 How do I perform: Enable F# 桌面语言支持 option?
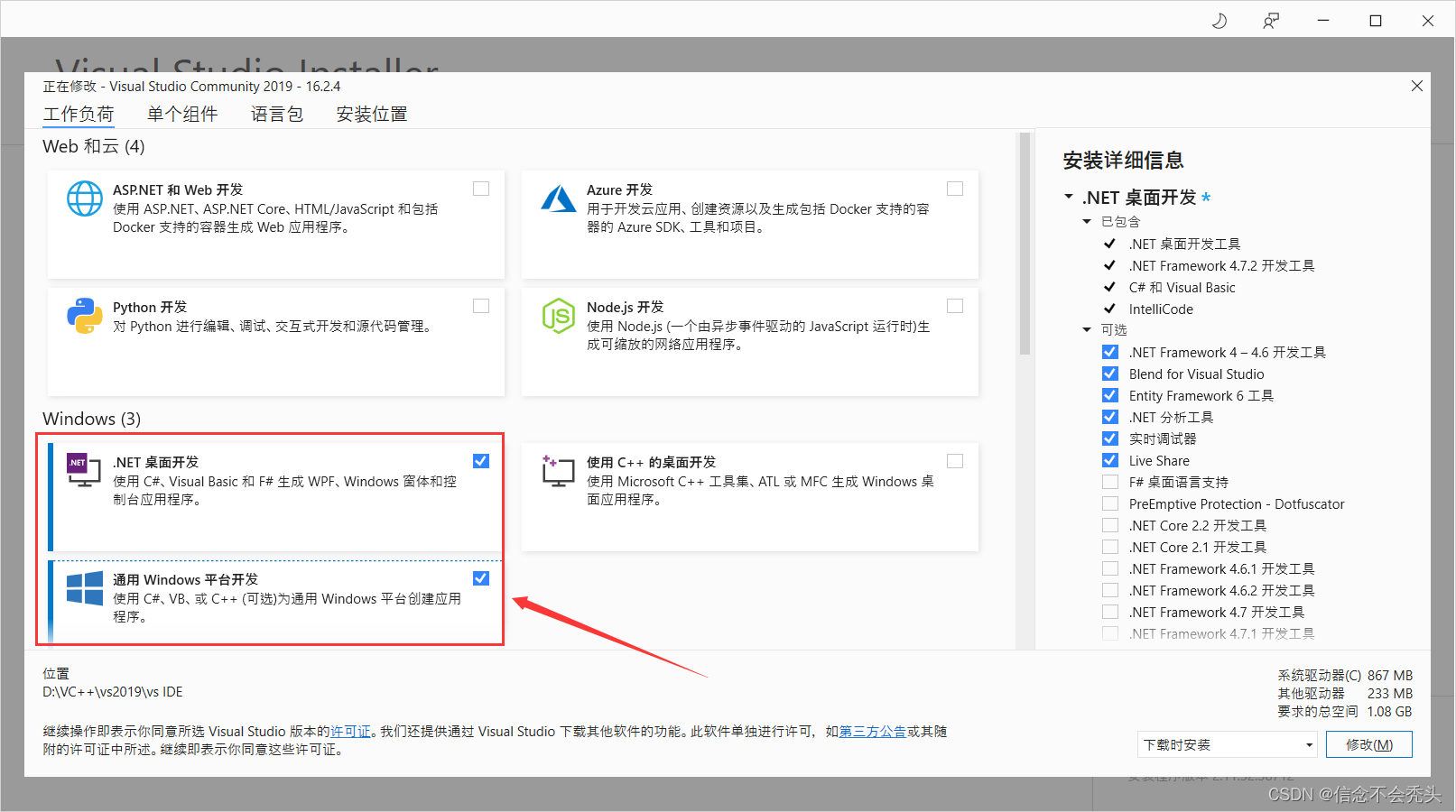[1110, 482]
